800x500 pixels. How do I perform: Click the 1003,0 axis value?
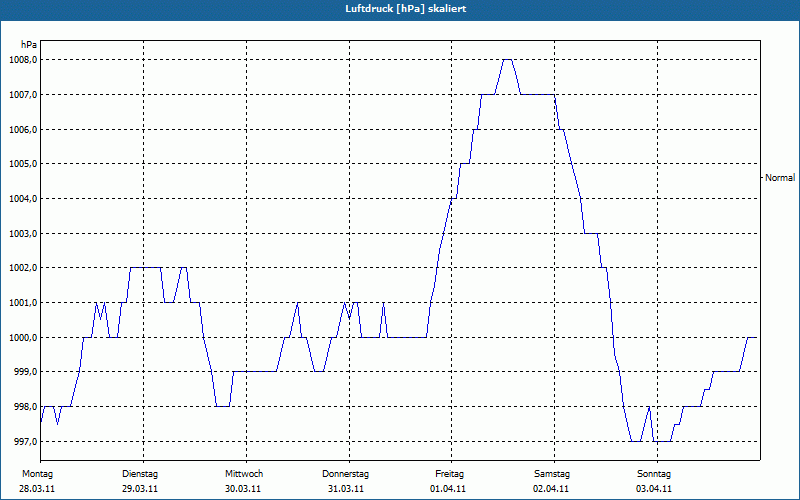click(23, 233)
